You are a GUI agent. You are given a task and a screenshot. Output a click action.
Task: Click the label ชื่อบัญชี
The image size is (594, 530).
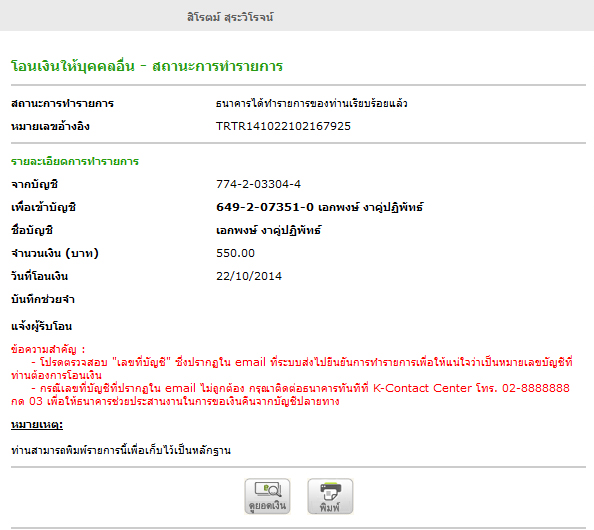32,230
